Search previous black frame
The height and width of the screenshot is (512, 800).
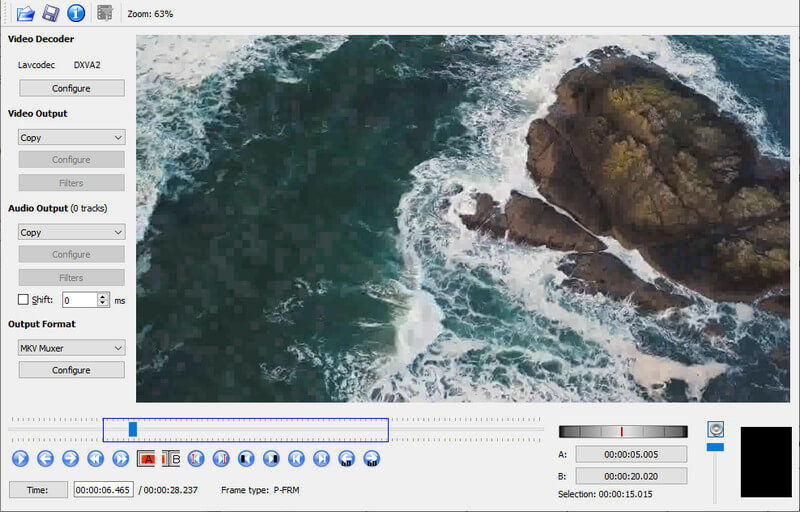(x=246, y=458)
